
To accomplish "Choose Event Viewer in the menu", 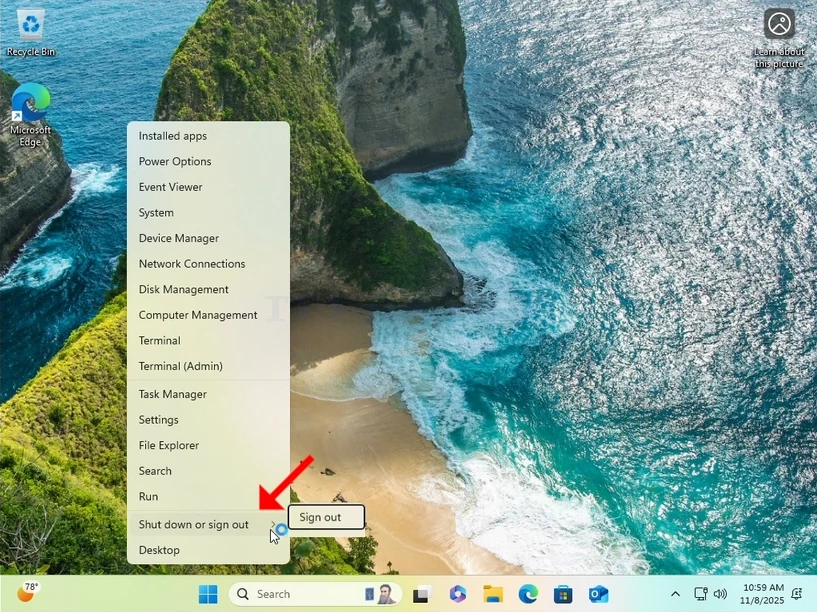I will pos(208,187).
